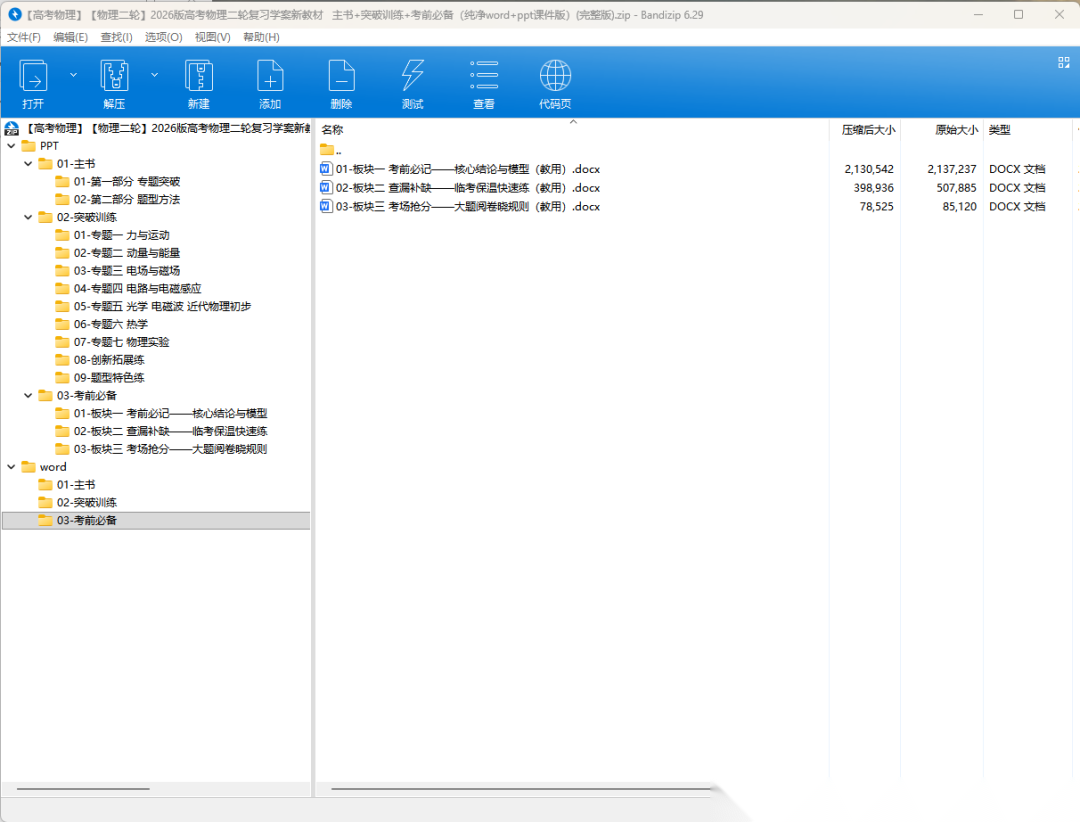1080x822 pixels.
Task: Click the 查看 (View) list icon
Action: 484,77
